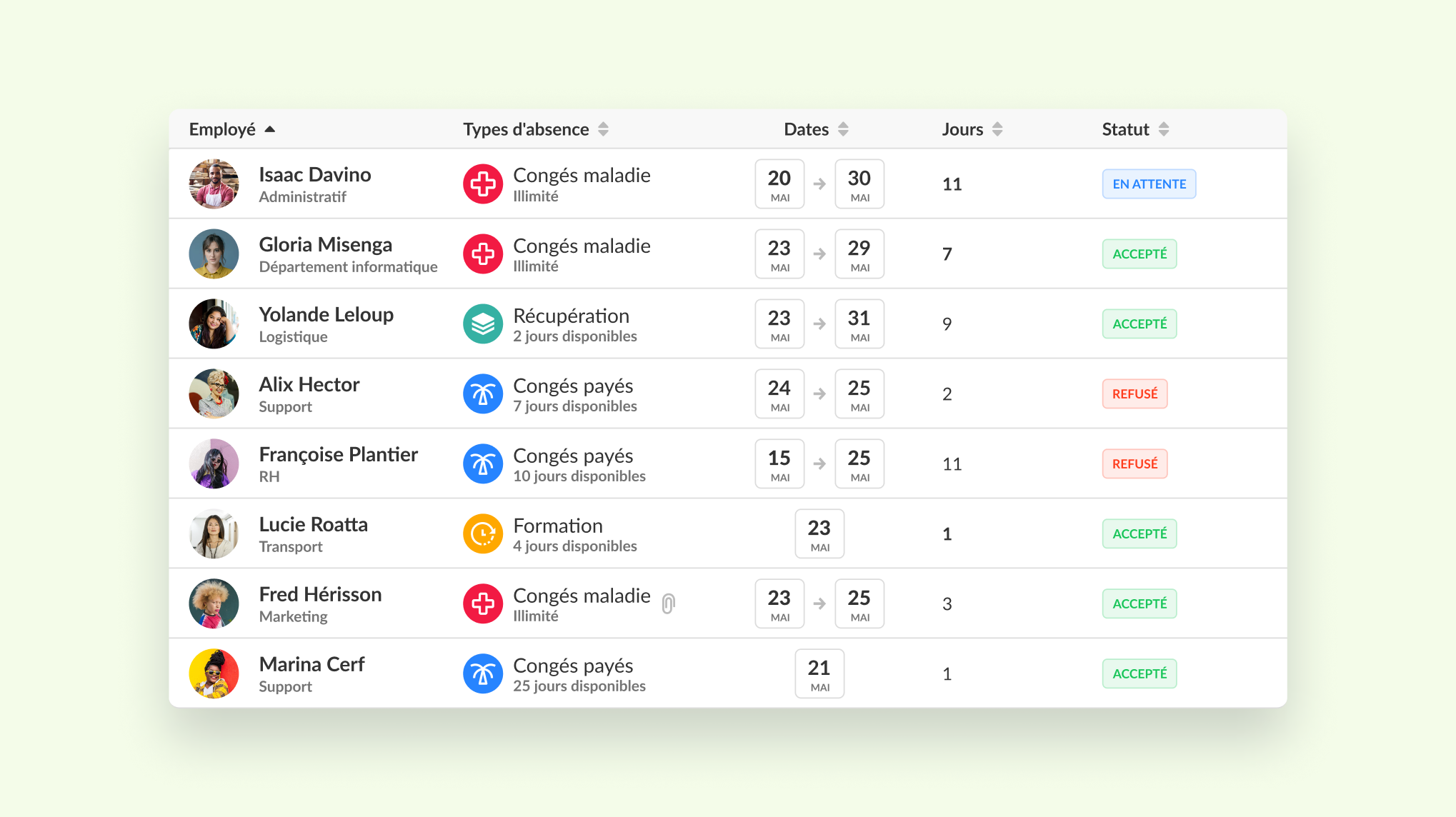Select Yolande Leloup's end date 31 MAI

(x=859, y=324)
